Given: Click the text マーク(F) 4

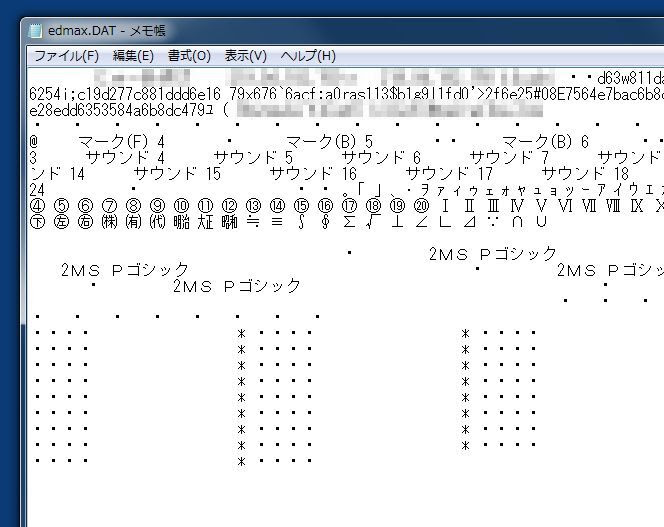Looking at the screenshot, I should 122,141.
